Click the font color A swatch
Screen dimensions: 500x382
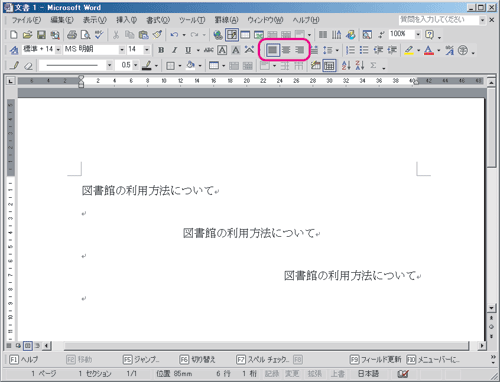429,50
